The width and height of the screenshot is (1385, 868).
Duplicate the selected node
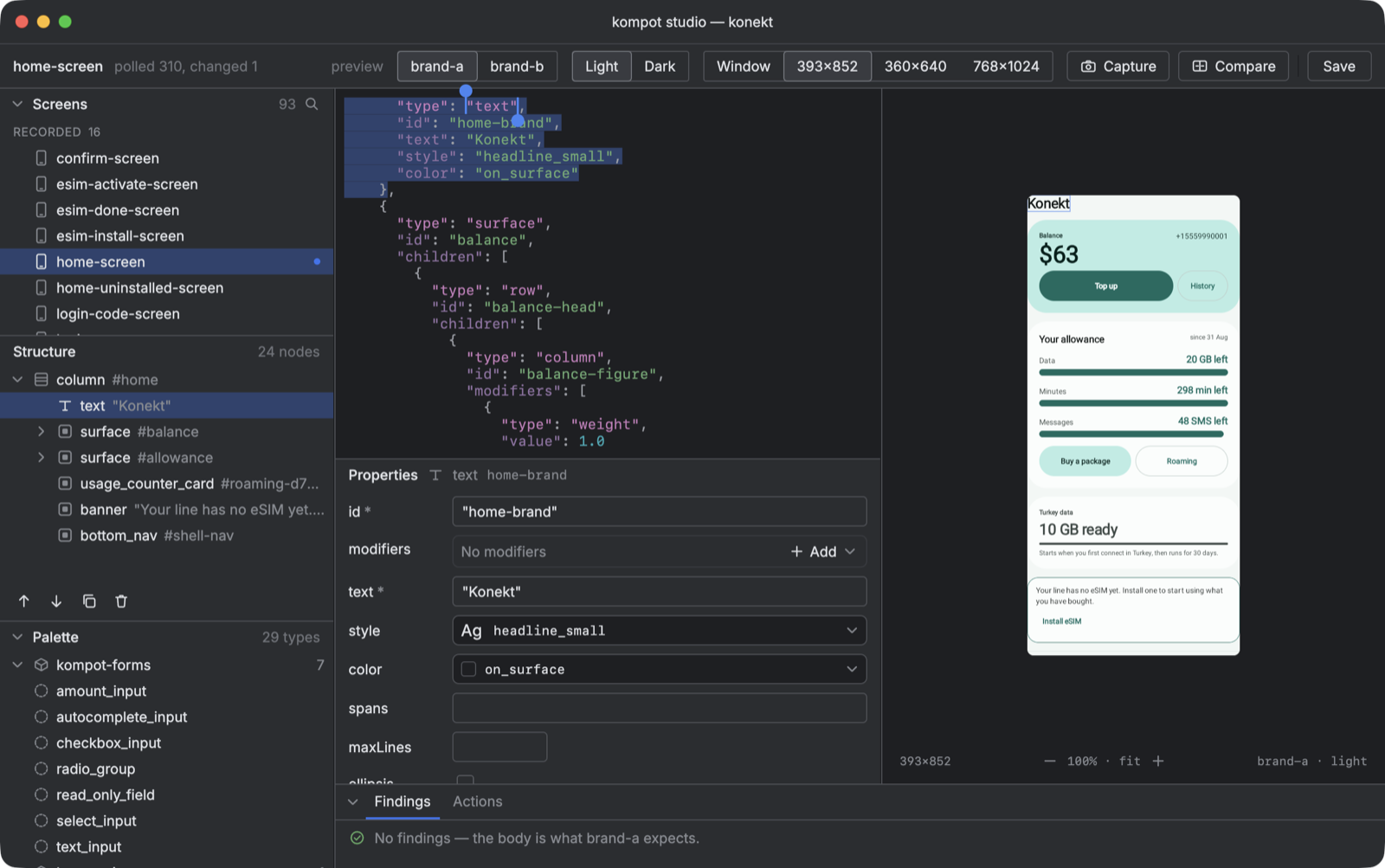89,601
